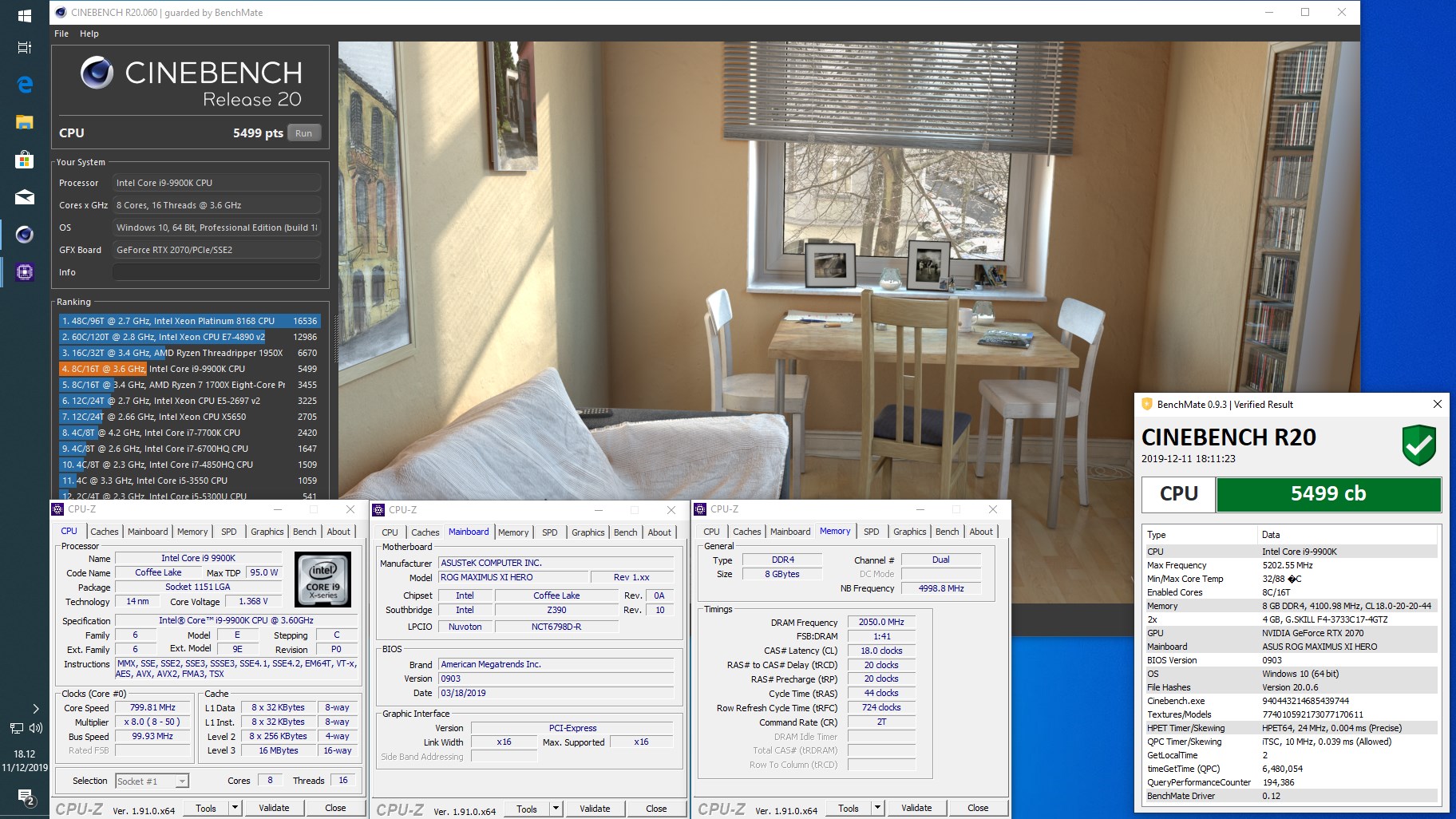Viewport: 1456px width, 819px height.
Task: Open Graphics tab in Mainboard CPU-Z
Action: pos(588,532)
